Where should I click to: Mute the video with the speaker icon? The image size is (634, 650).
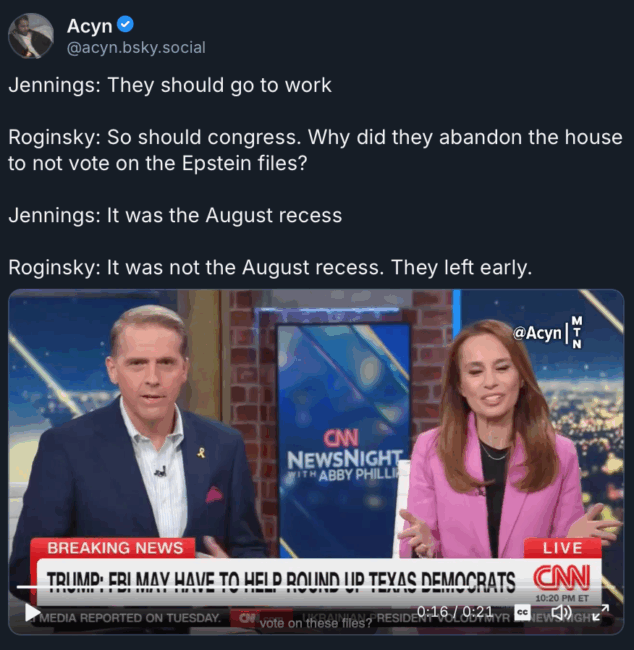point(561,612)
